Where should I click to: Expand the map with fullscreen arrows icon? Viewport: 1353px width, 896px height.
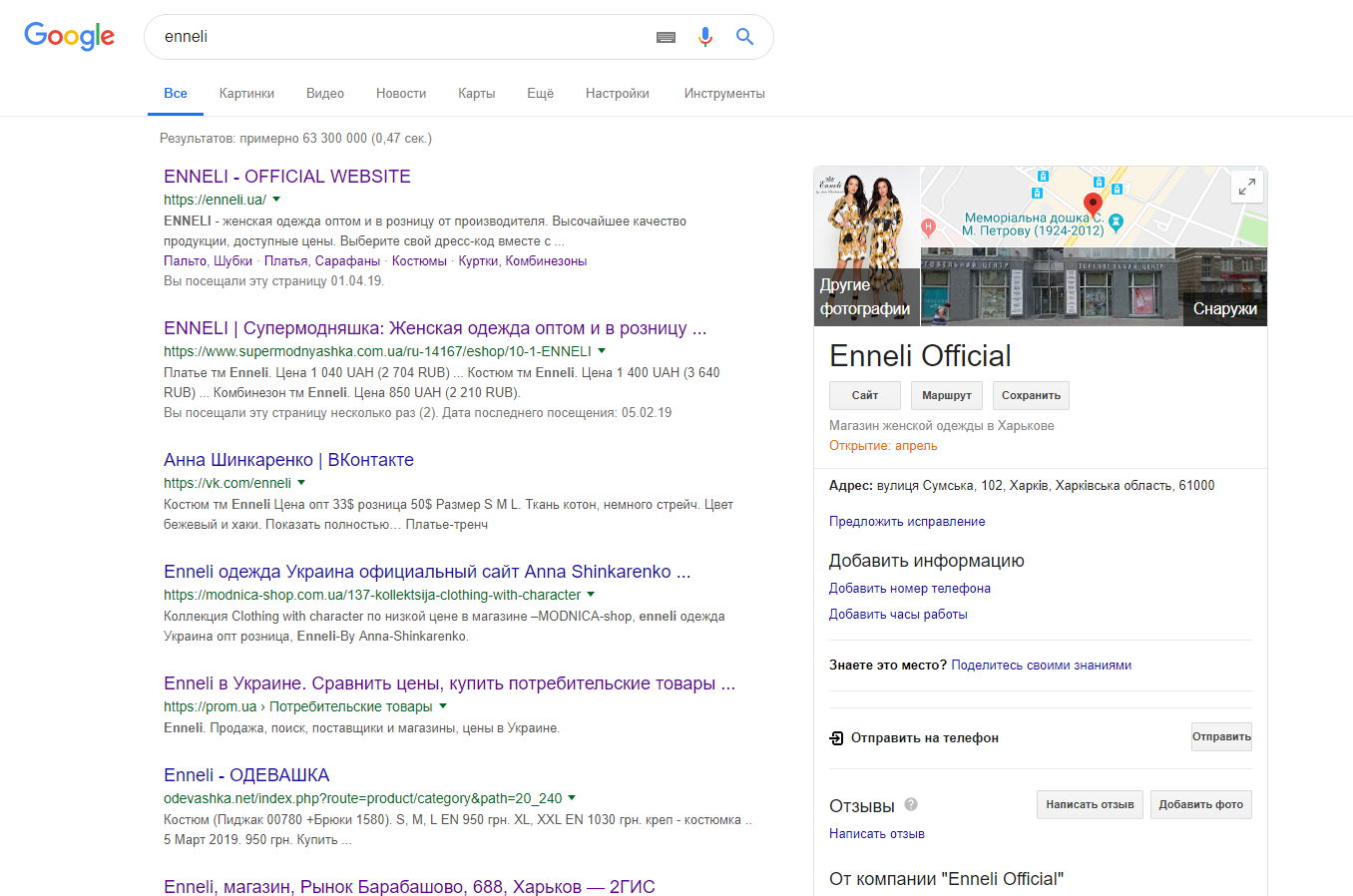(x=1247, y=187)
